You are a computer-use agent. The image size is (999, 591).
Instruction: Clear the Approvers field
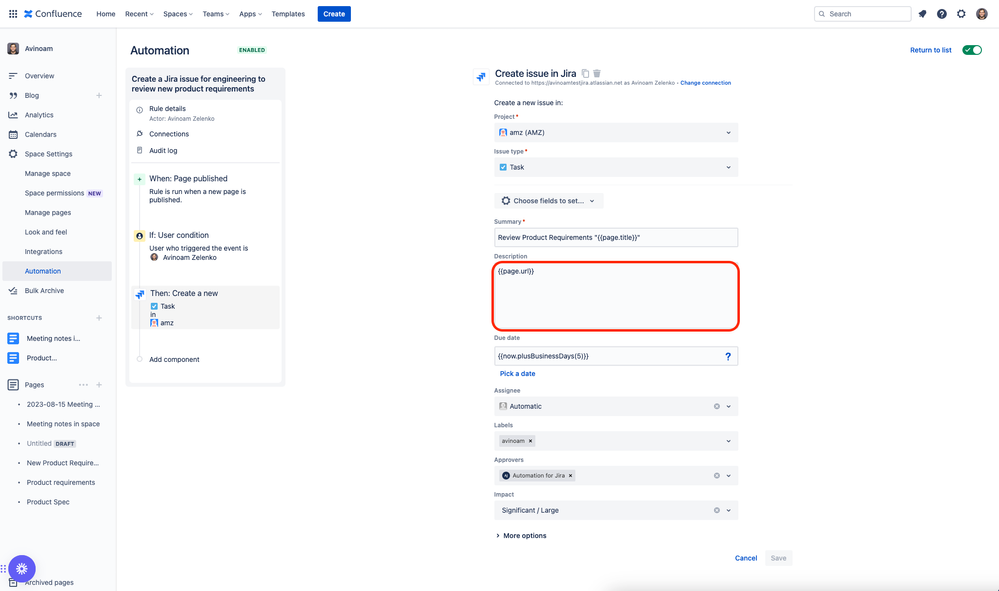717,476
